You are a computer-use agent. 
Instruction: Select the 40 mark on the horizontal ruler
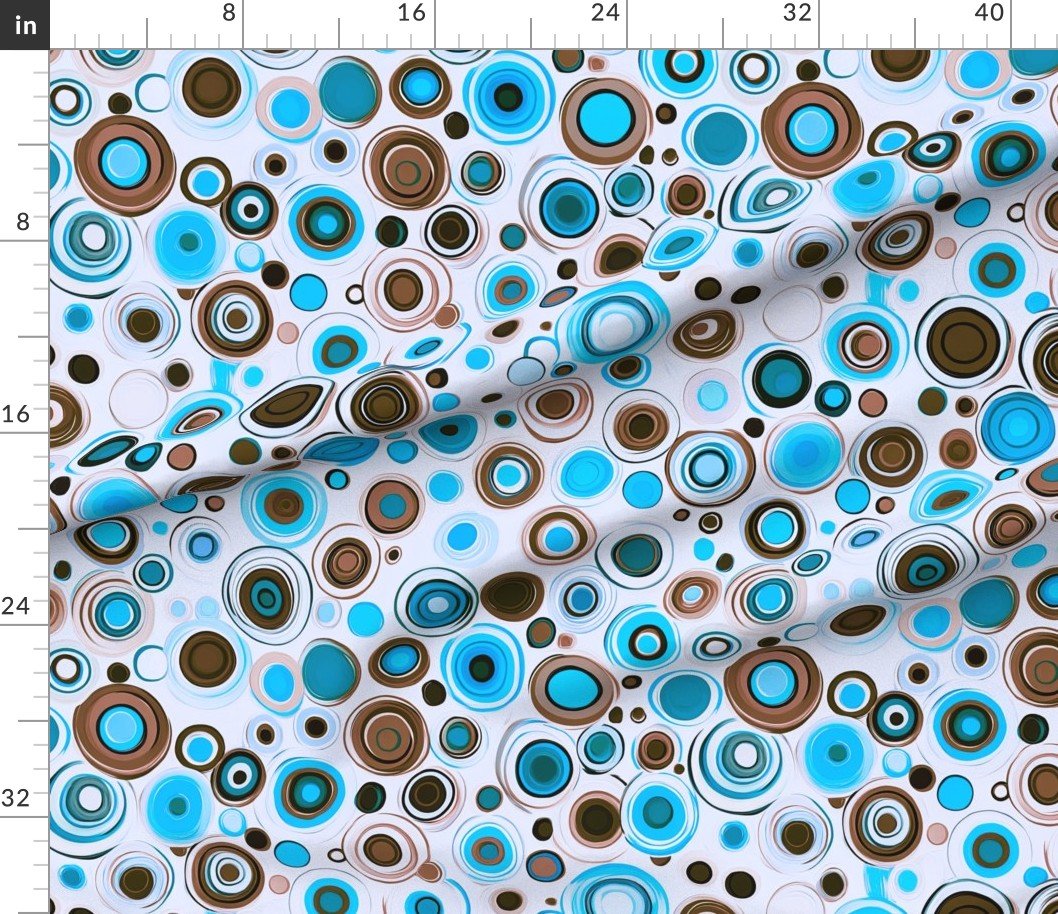click(988, 13)
